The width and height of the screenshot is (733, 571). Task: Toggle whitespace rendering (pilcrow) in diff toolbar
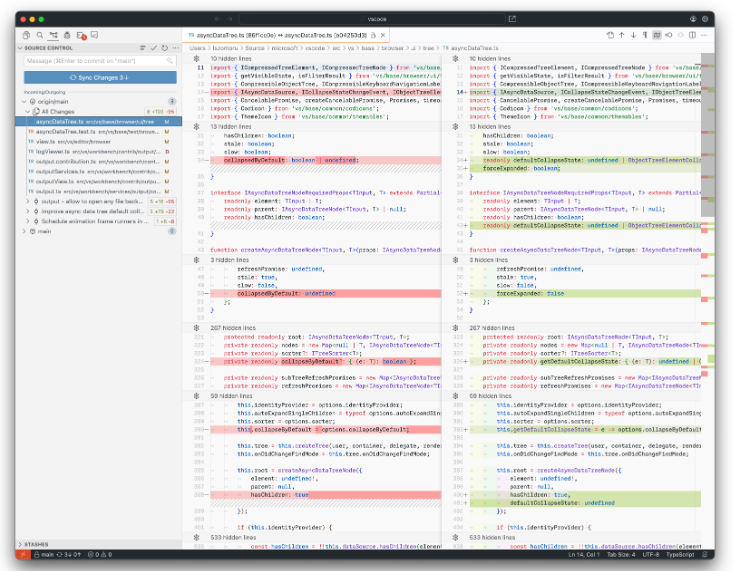(644, 34)
